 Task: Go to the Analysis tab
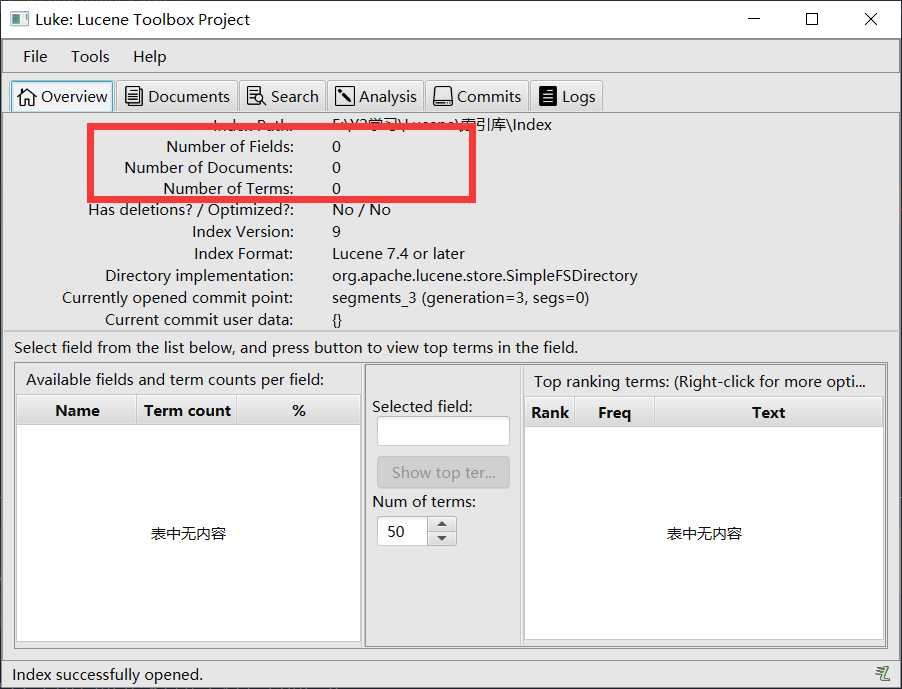point(376,96)
